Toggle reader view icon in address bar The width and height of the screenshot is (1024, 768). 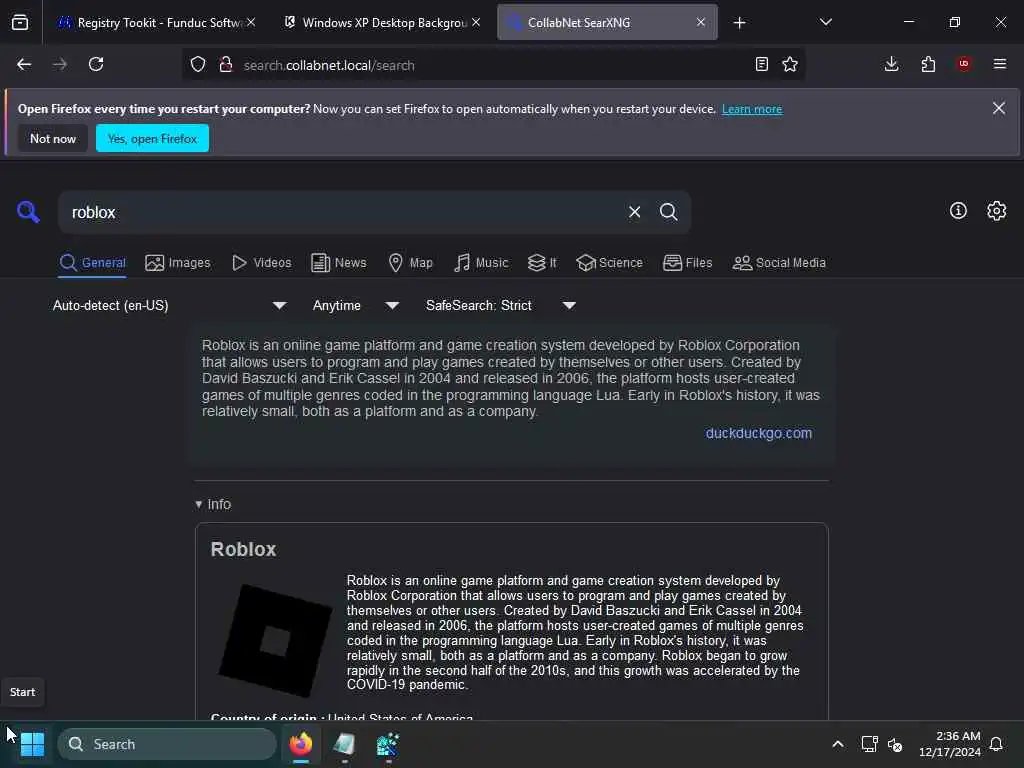(761, 64)
